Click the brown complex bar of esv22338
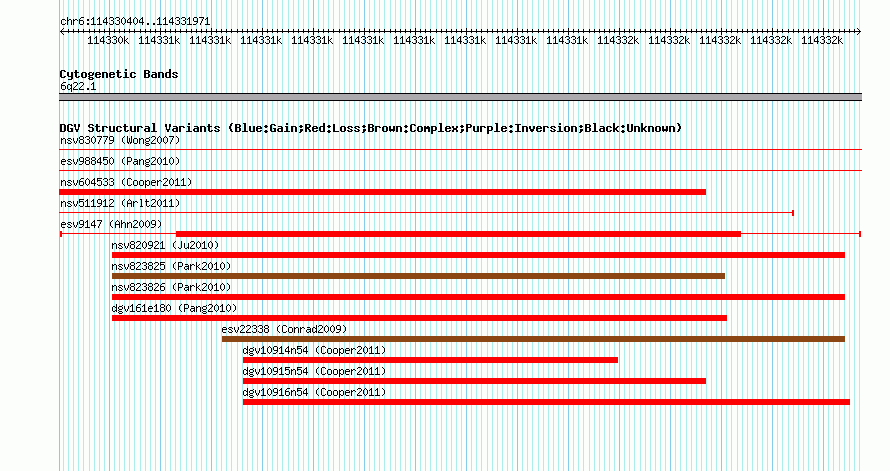 (x=534, y=339)
